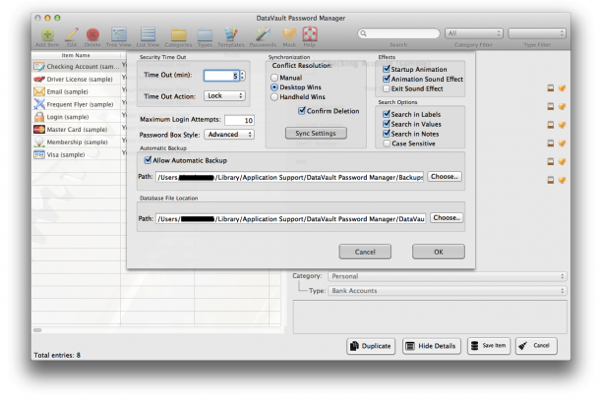The height and width of the screenshot is (400, 600).
Task: Select the Login sample item
Action: (x=76, y=117)
